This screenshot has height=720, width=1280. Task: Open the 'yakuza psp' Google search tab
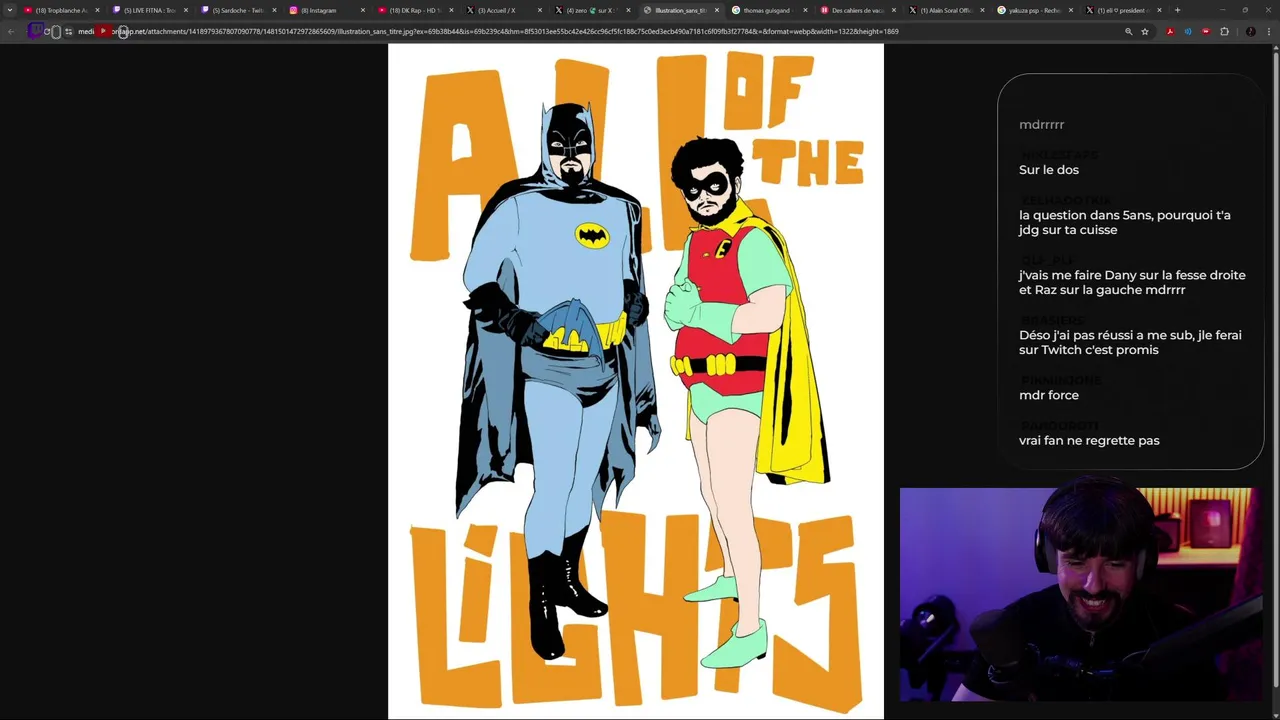coord(1034,10)
